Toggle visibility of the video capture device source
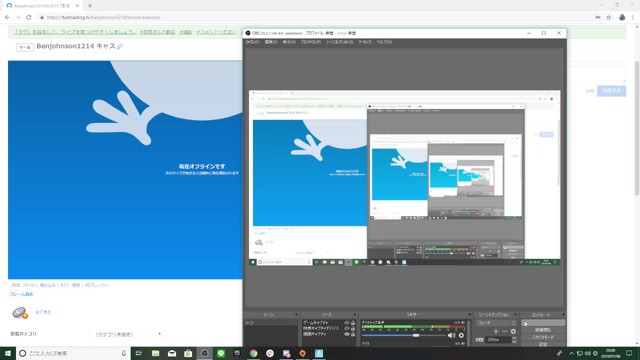This screenshot has width=640, height=360. pos(347,328)
